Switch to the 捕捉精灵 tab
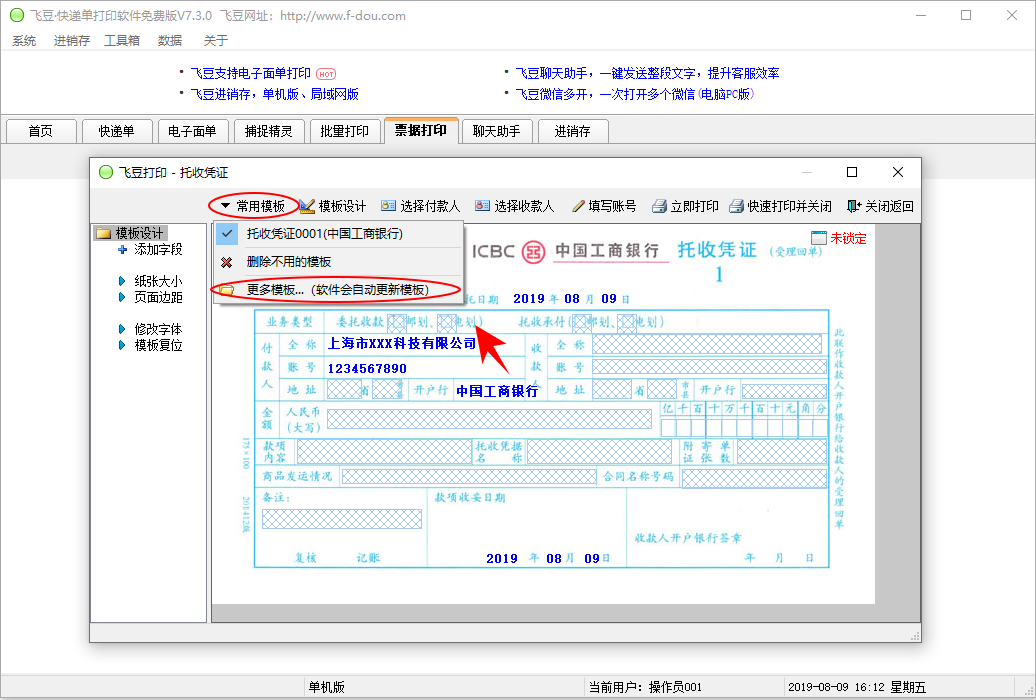The height and width of the screenshot is (700, 1036). (269, 131)
